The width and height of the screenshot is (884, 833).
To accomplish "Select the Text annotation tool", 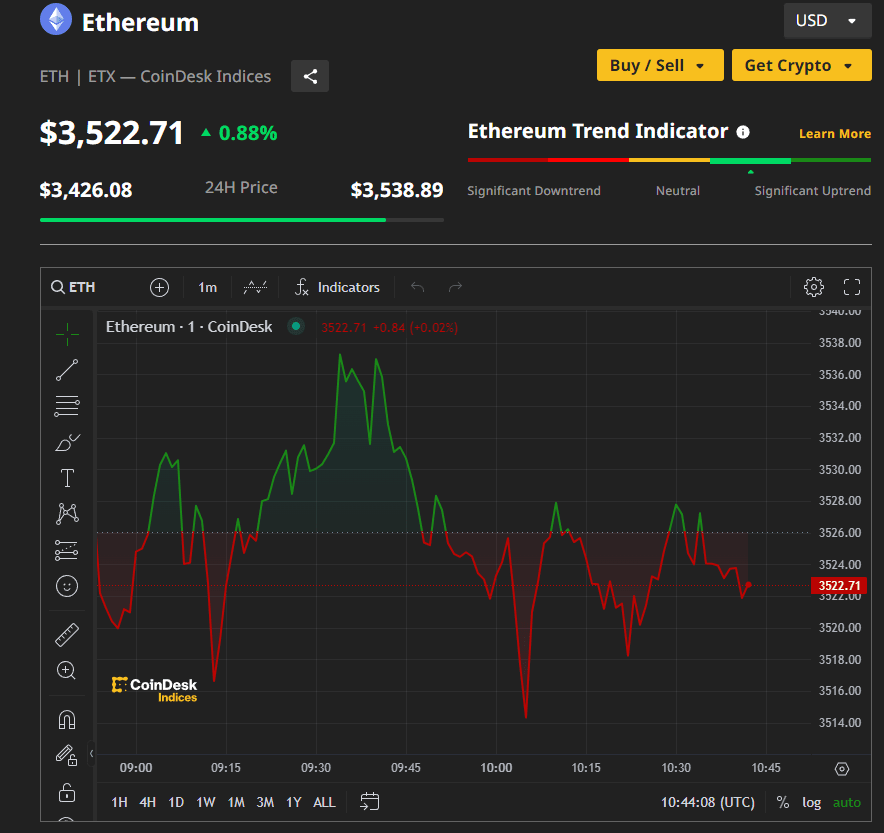I will 67,478.
